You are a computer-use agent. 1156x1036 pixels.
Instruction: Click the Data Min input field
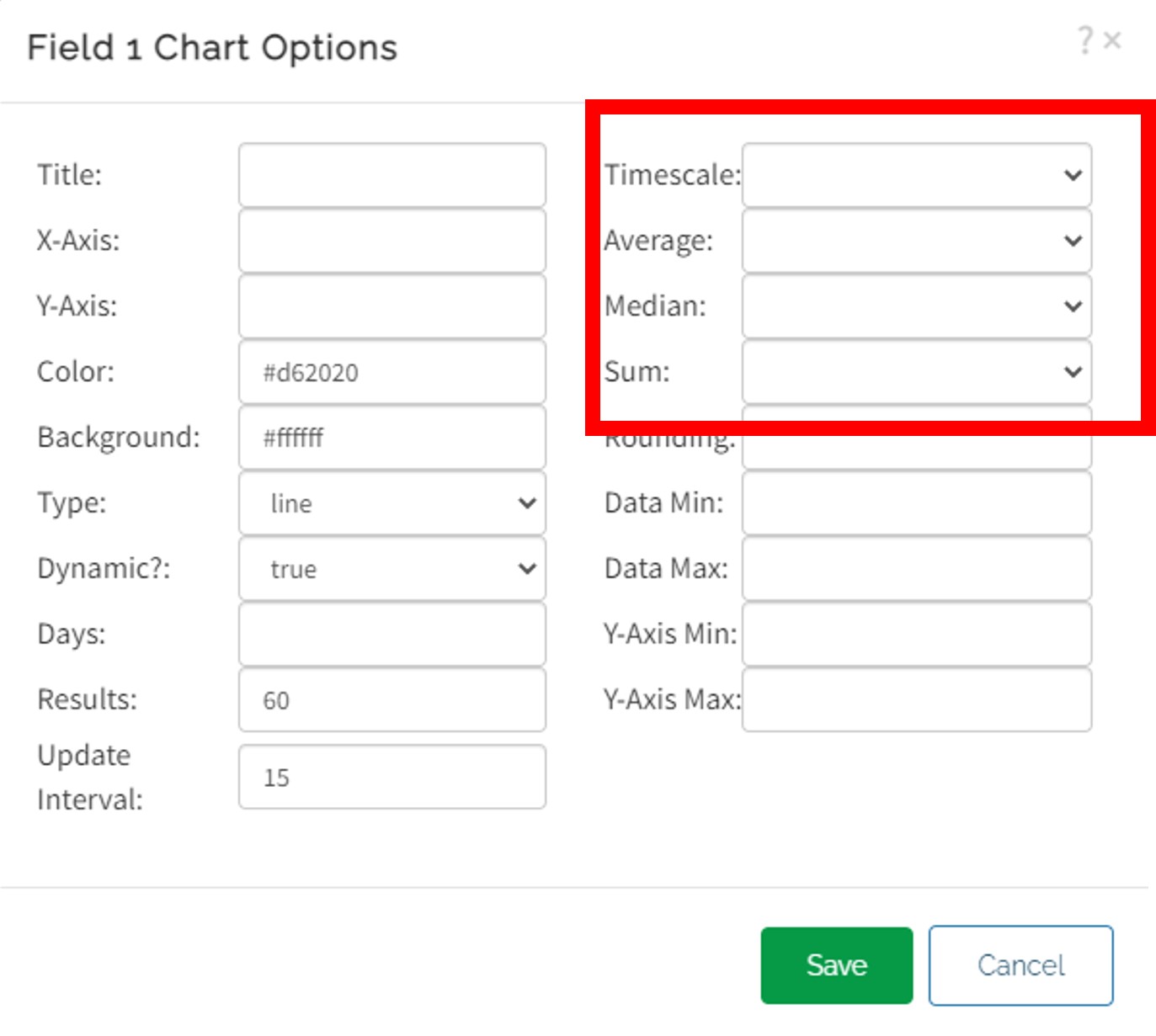[x=916, y=503]
